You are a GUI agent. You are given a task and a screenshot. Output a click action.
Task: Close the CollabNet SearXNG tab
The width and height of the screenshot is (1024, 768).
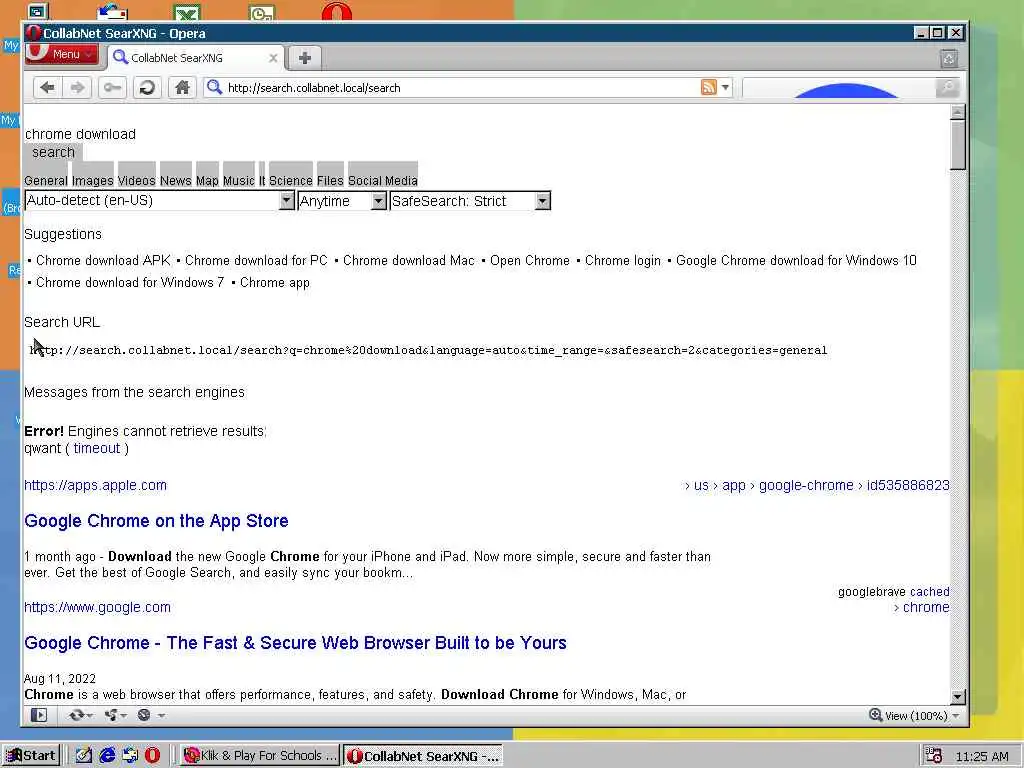coord(273,58)
